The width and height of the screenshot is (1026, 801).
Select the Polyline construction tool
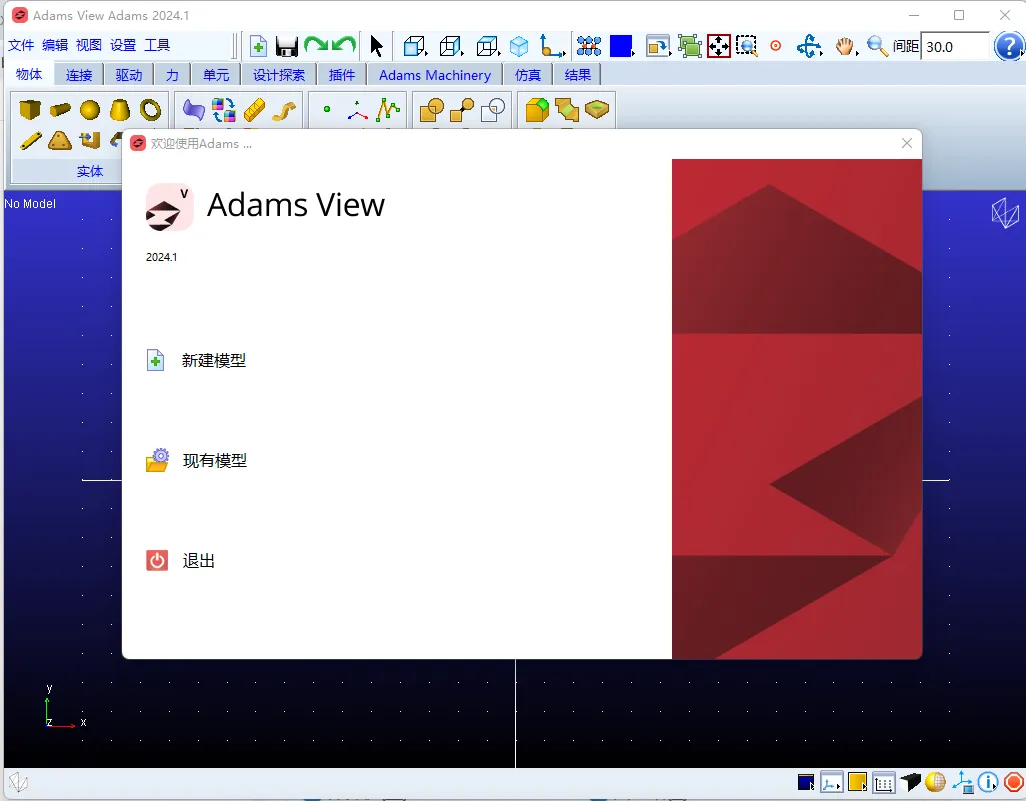click(x=388, y=110)
